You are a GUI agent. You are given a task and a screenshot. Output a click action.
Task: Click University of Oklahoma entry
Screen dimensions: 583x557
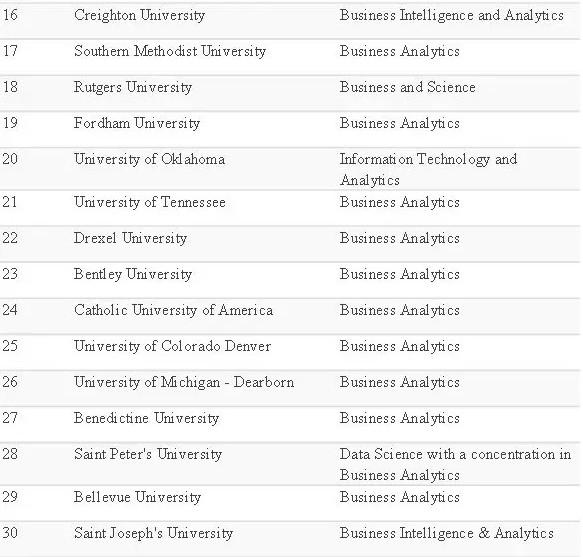[149, 160]
